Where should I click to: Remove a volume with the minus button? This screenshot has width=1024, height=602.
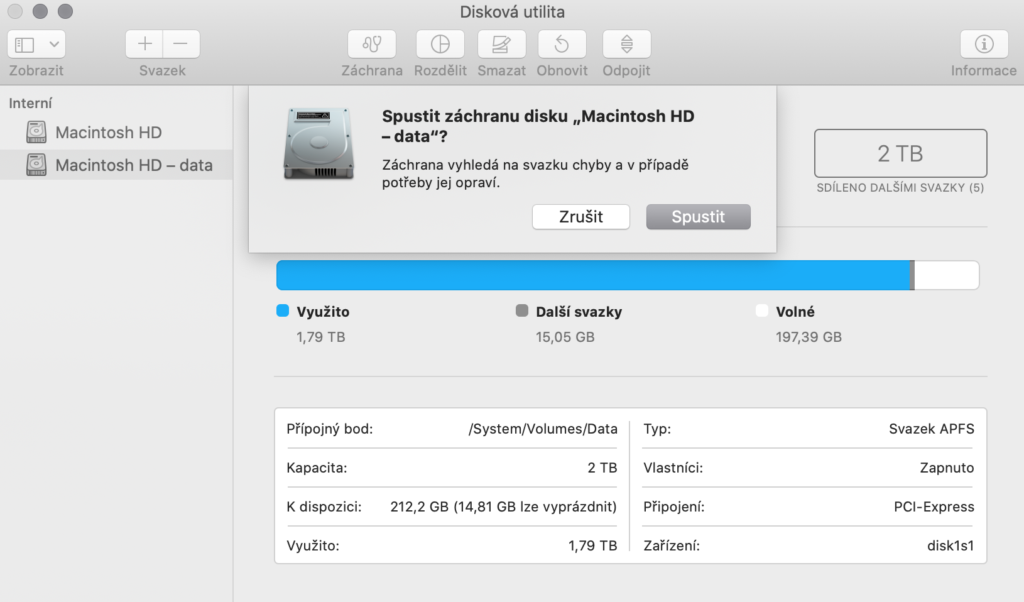181,44
